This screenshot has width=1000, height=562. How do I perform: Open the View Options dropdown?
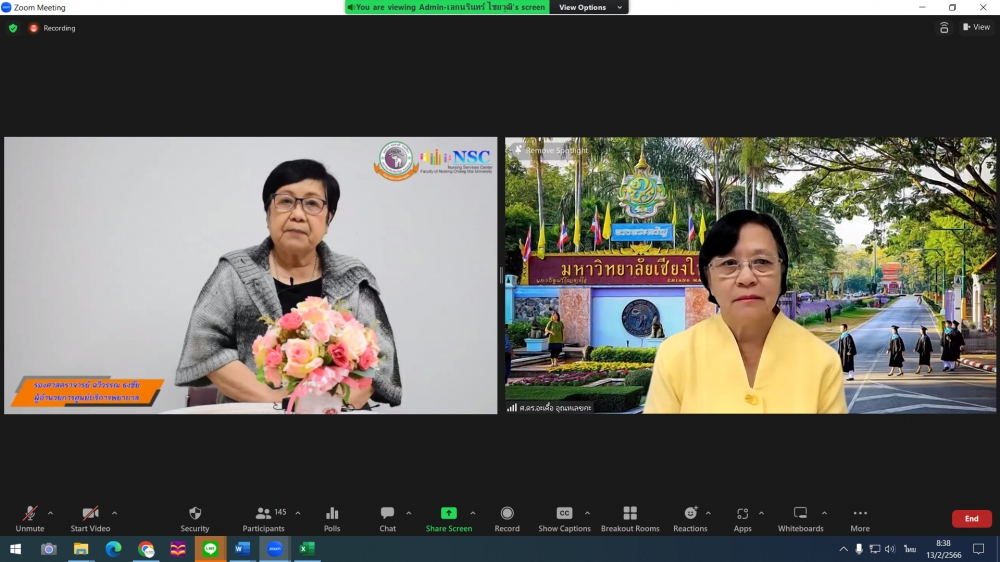click(590, 7)
